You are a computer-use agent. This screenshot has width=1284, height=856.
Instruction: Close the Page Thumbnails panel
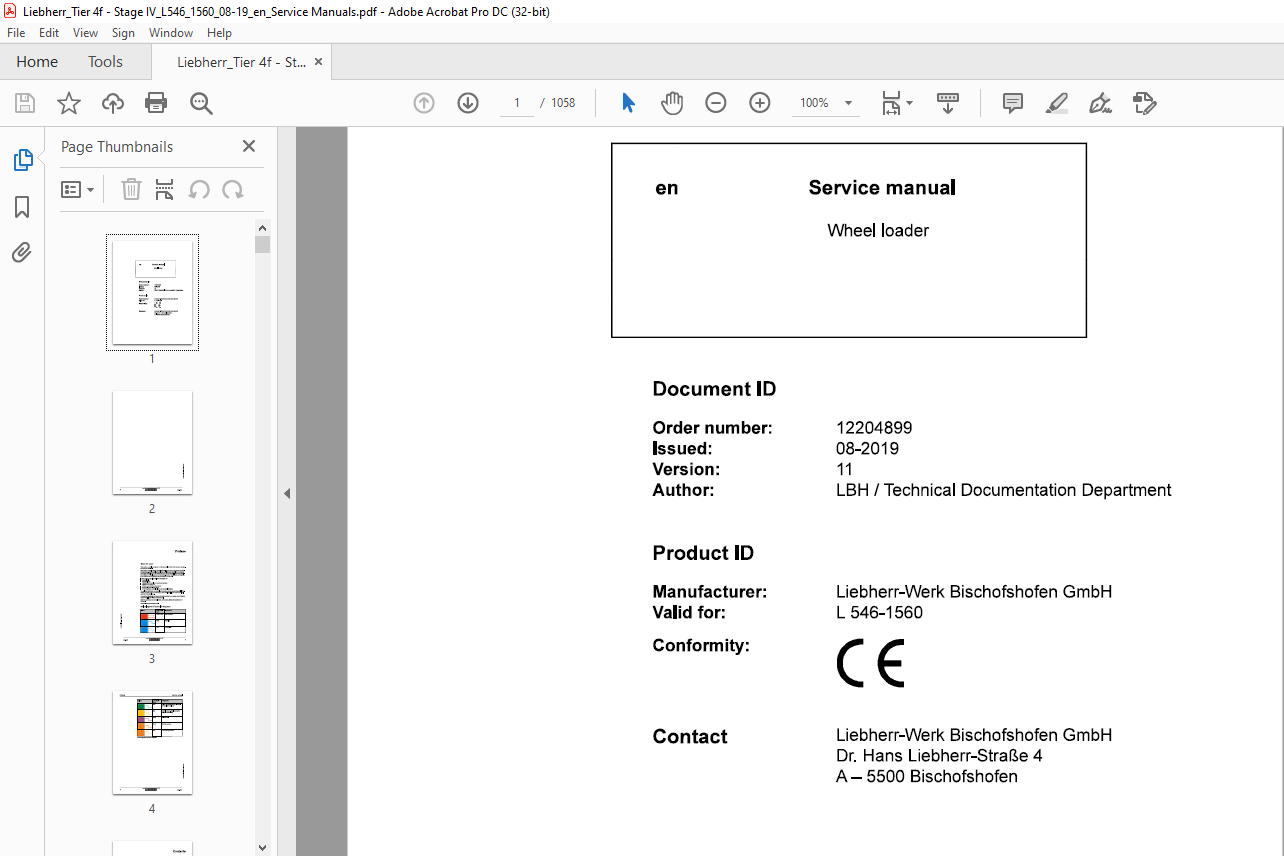click(x=249, y=146)
